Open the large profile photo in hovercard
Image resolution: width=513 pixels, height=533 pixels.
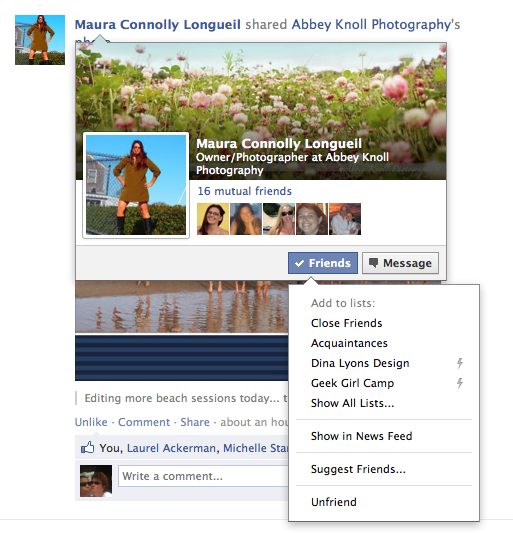[136, 185]
